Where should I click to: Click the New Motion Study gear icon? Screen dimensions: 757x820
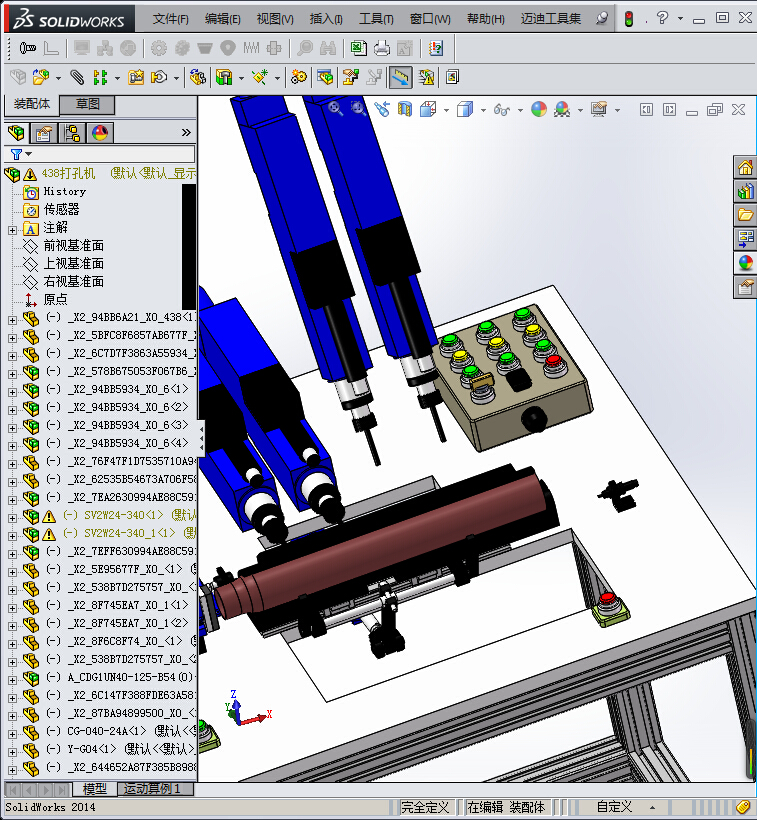(x=299, y=77)
